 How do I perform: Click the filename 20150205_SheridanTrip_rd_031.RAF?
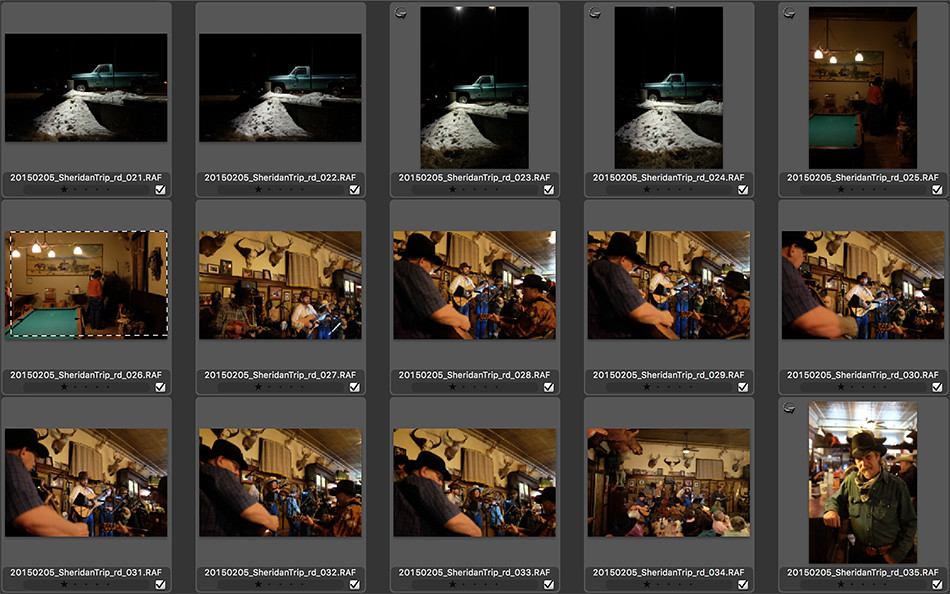pyautogui.click(x=86, y=572)
